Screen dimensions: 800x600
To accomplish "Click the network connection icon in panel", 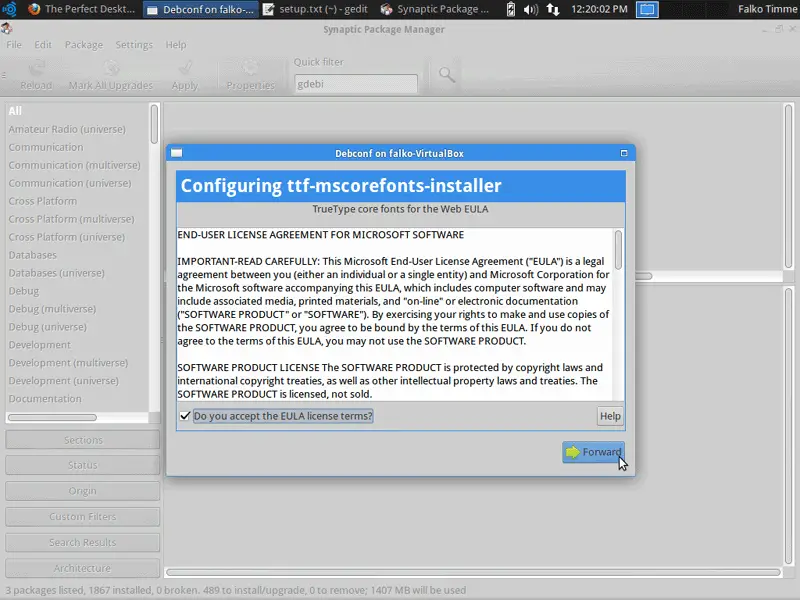I will click(553, 9).
